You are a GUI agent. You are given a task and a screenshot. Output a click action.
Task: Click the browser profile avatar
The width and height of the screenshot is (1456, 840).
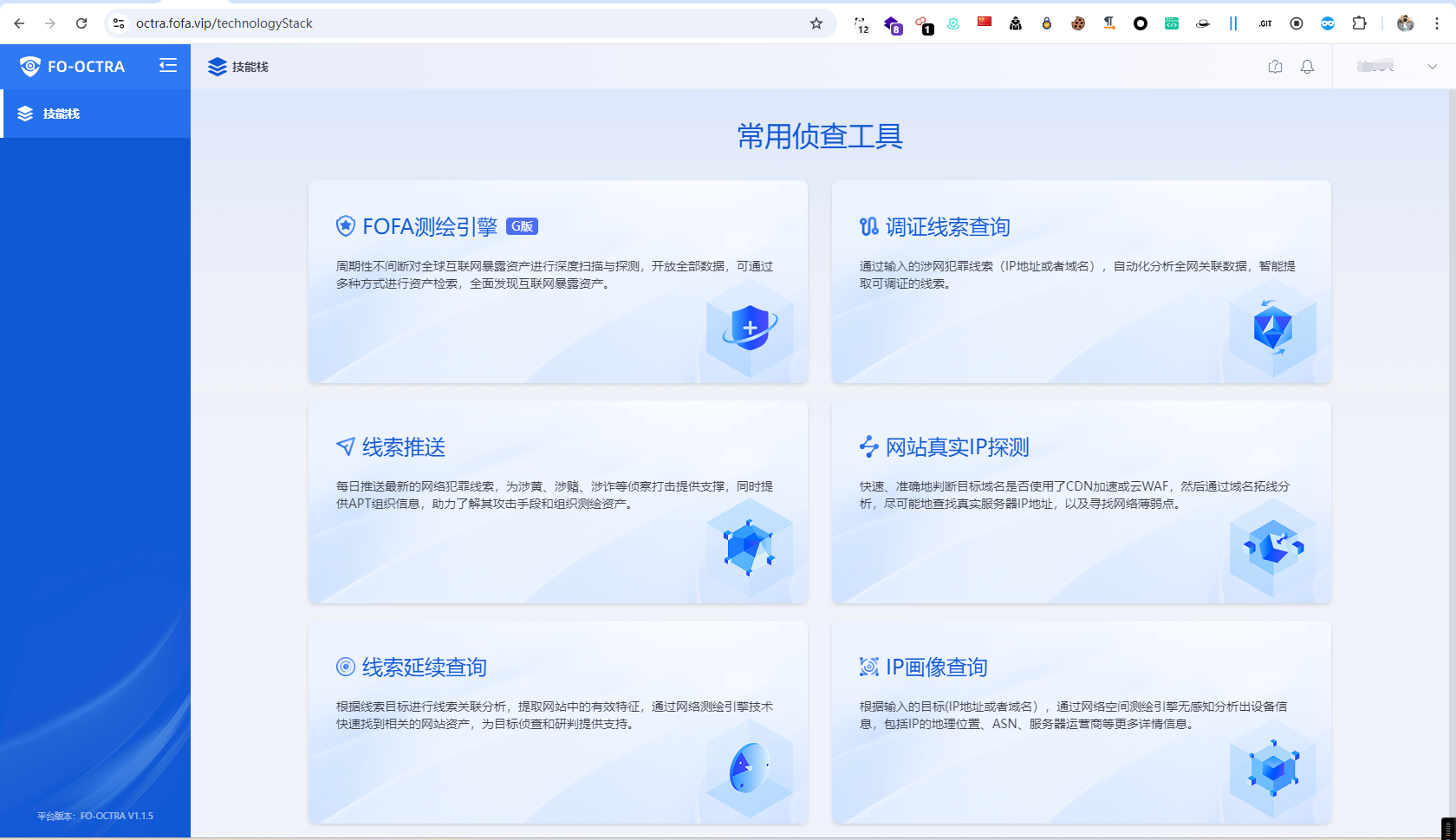(1404, 23)
